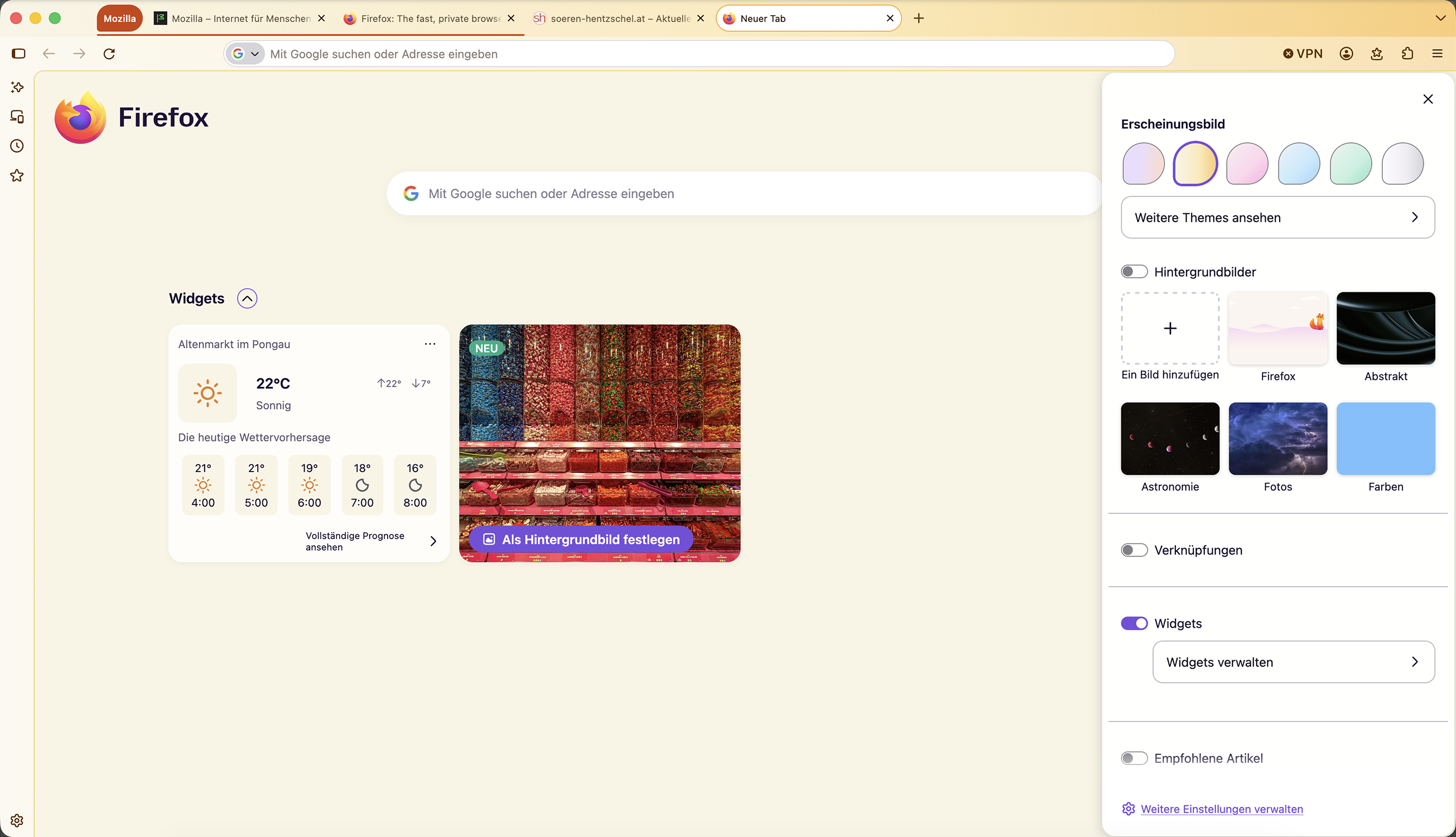1456x837 pixels.
Task: Expand Widgets verwalten options
Action: pos(1294,662)
